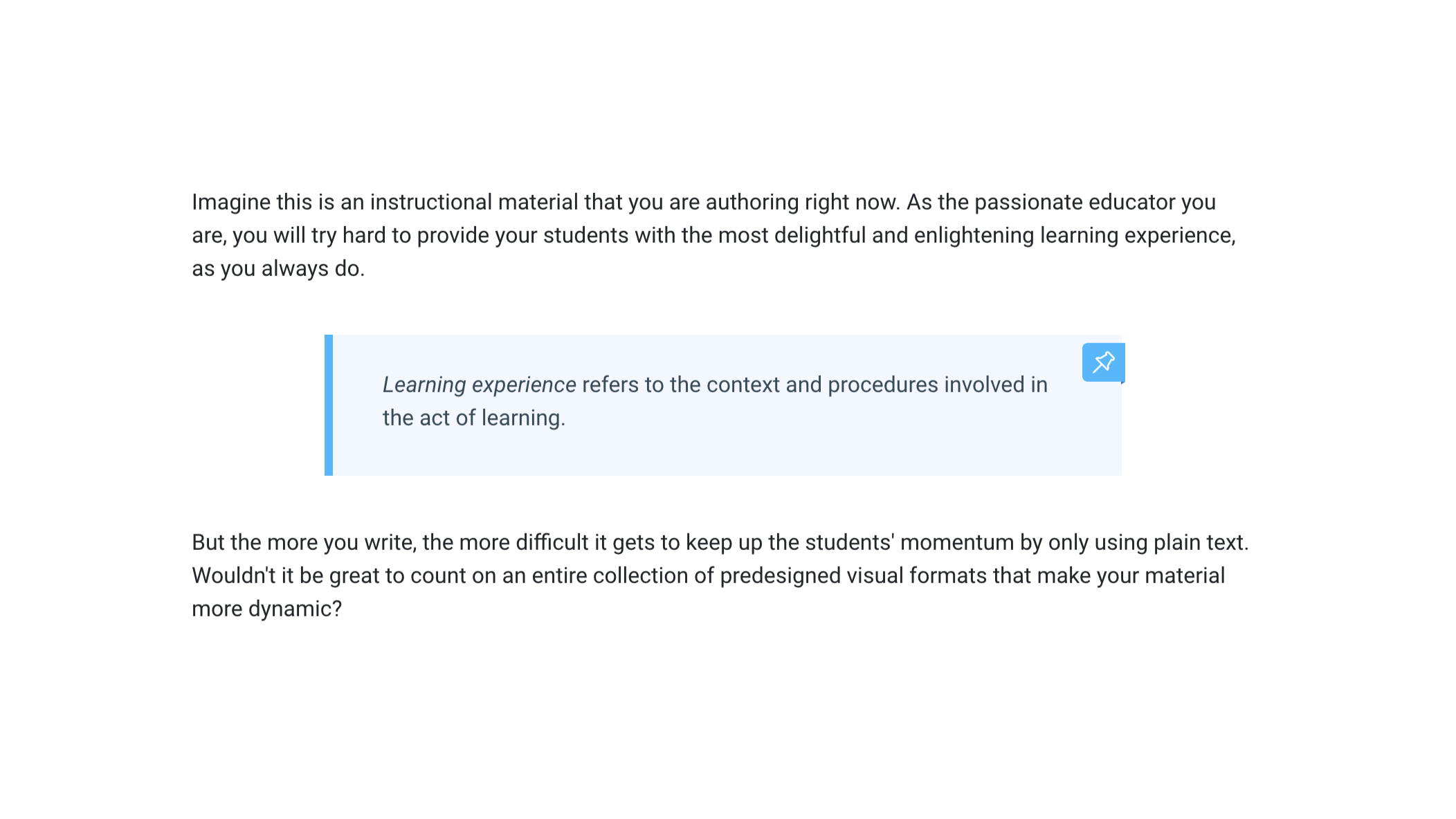
Task: Click empty light-blue area at callout bottom
Action: point(727,457)
